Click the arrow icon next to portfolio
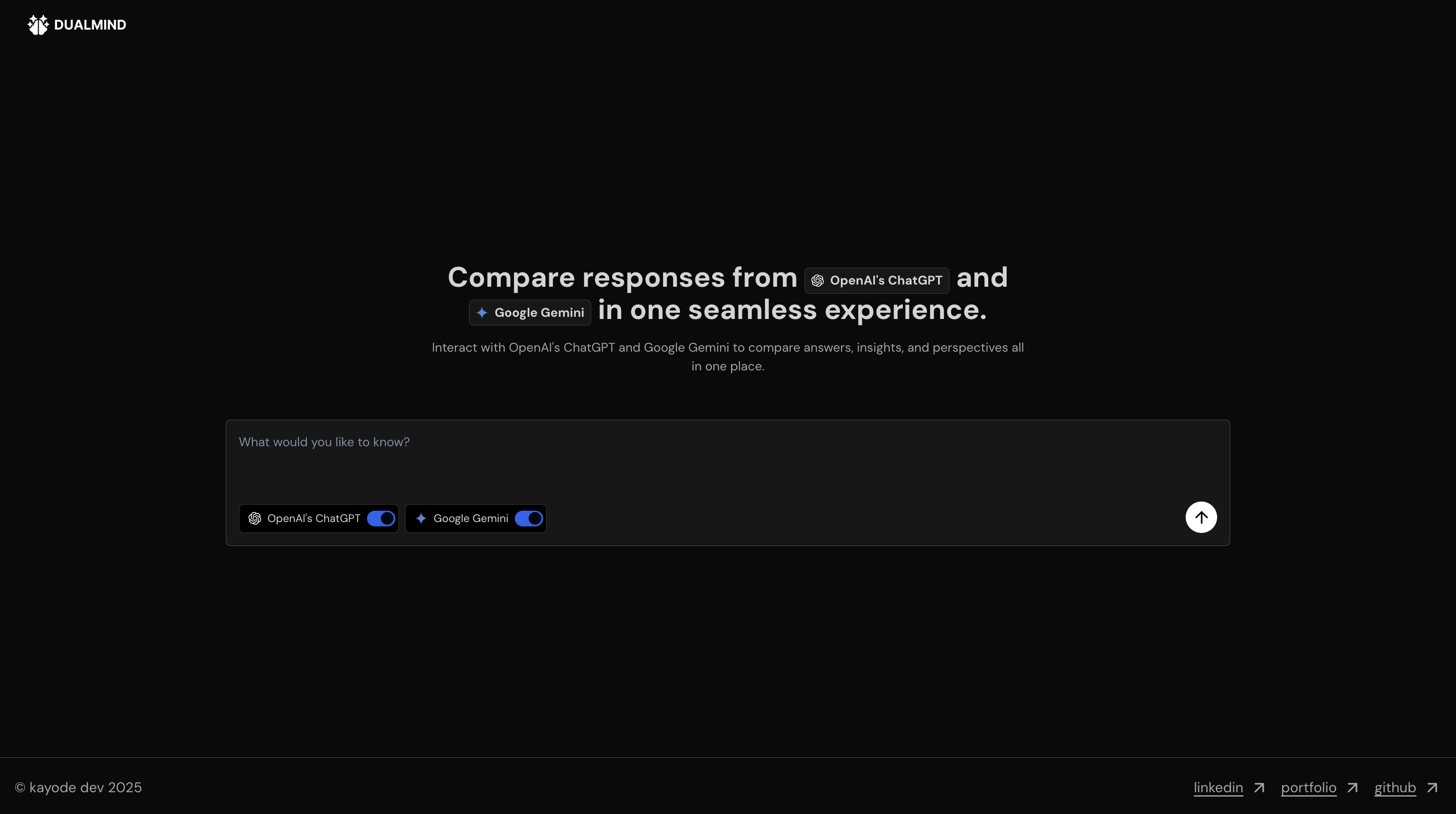This screenshot has height=814, width=1456. [1352, 787]
